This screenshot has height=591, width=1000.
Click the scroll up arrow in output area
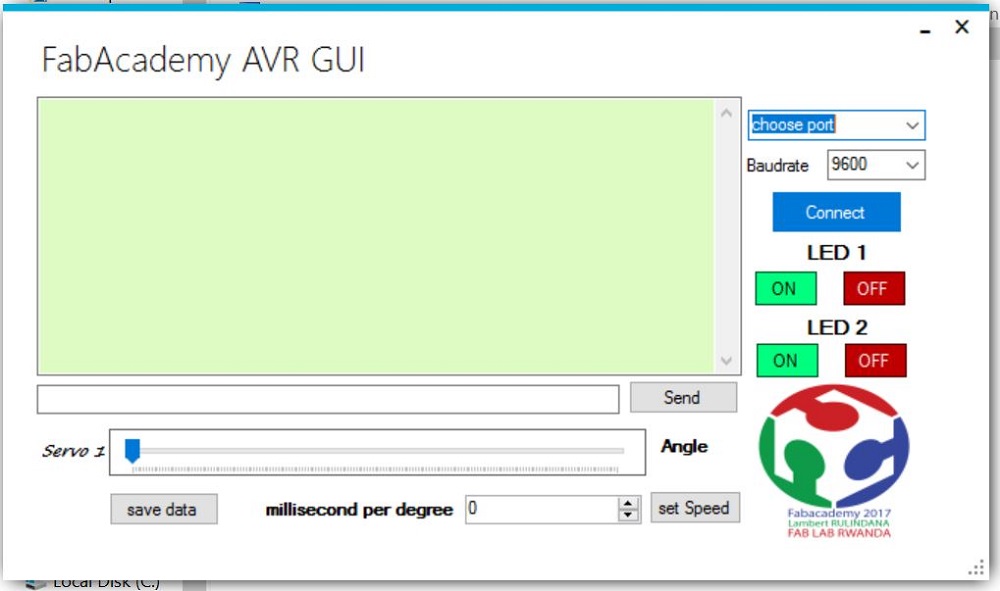[x=726, y=113]
